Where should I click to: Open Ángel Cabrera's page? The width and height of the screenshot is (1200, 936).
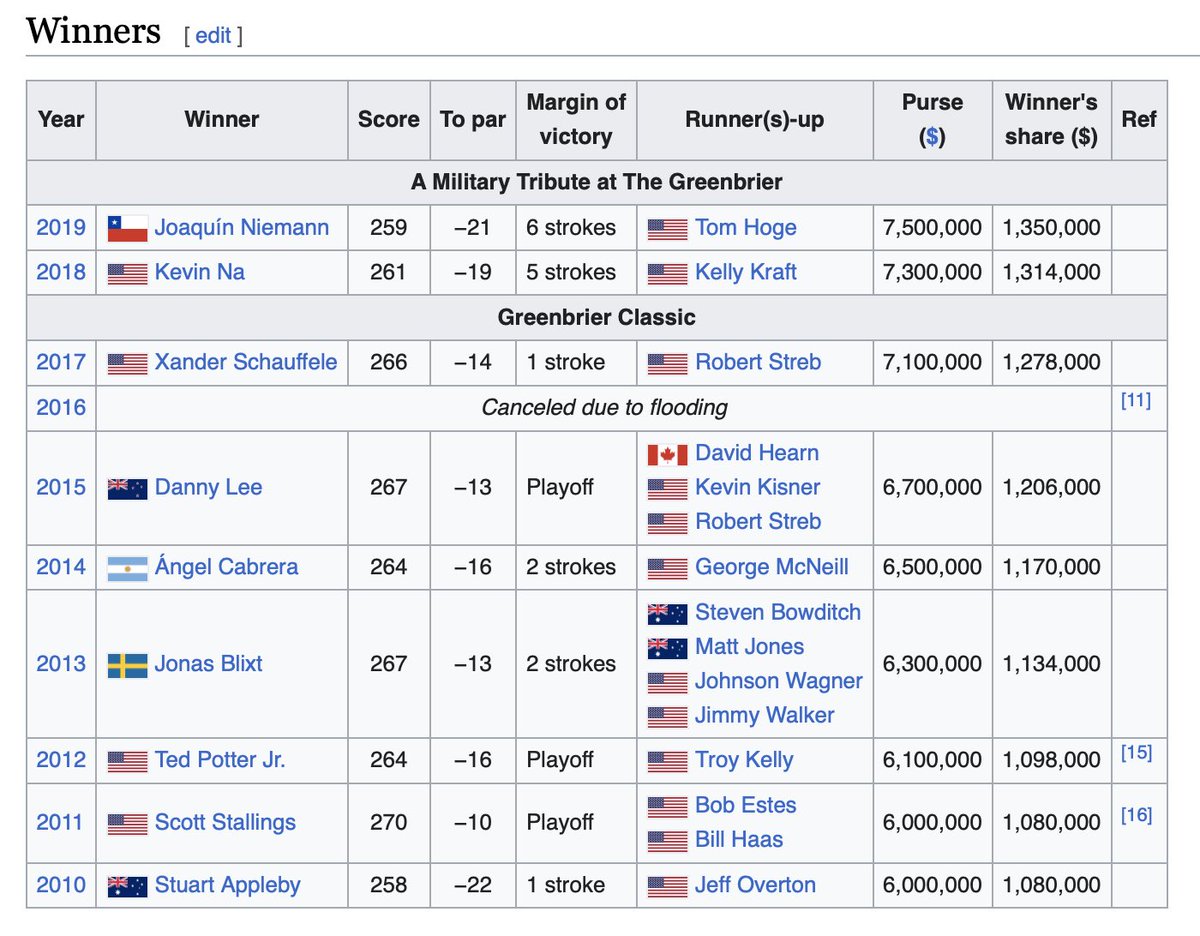(227, 567)
